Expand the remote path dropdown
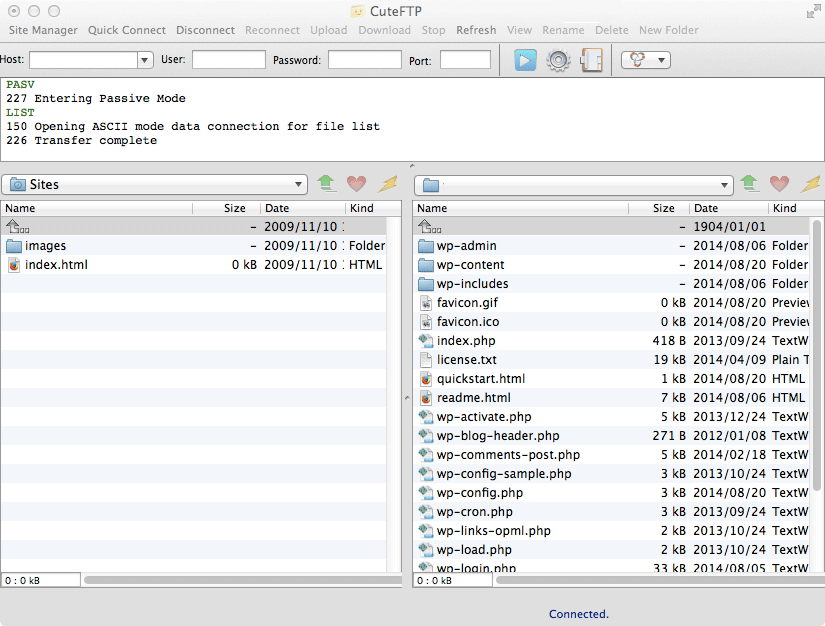The height and width of the screenshot is (626, 825). coord(724,185)
